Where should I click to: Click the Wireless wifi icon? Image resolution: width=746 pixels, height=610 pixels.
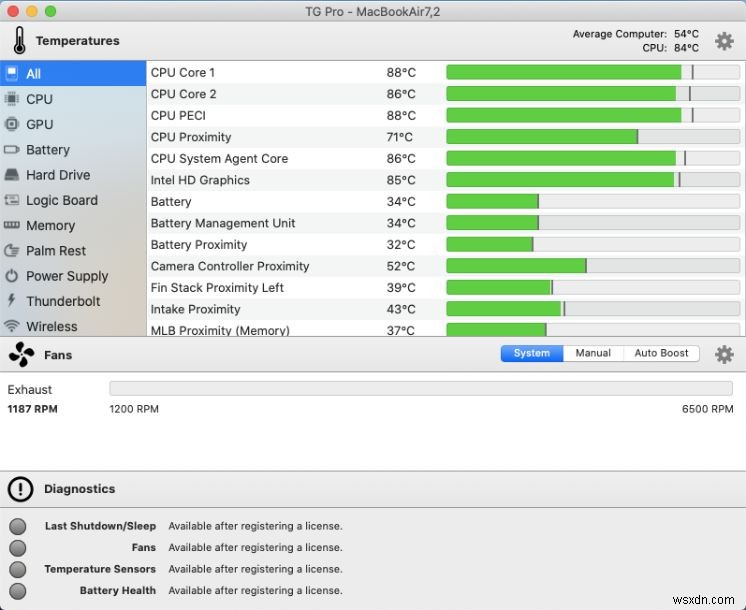pos(12,326)
